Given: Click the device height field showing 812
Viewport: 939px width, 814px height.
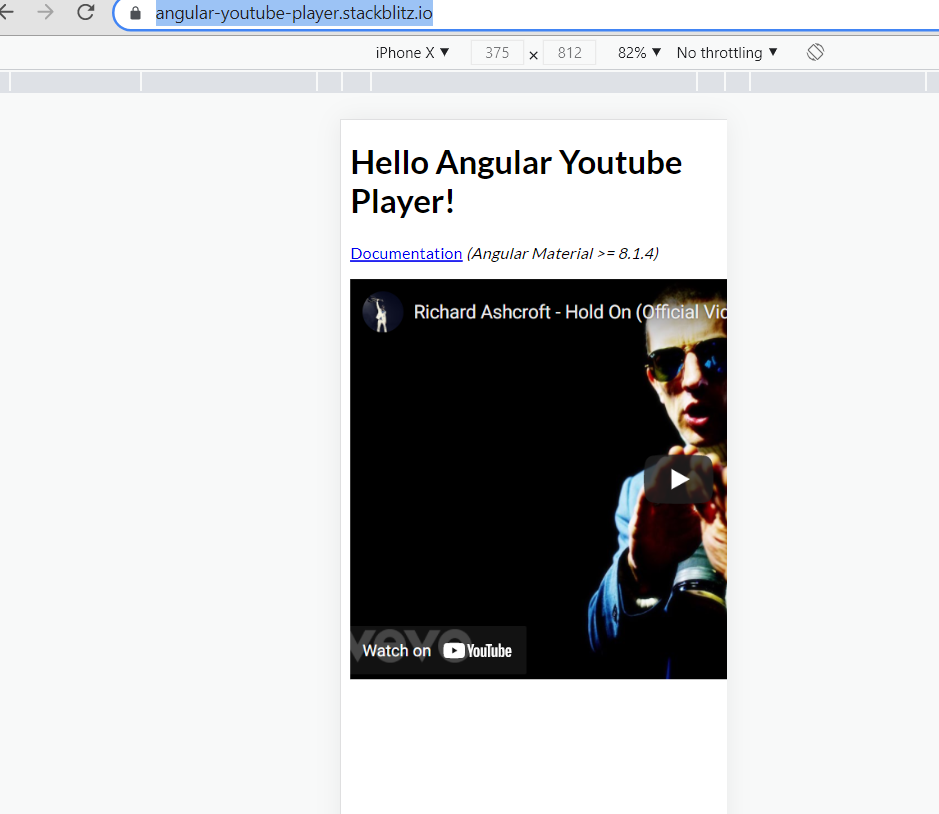Looking at the screenshot, I should coord(568,52).
